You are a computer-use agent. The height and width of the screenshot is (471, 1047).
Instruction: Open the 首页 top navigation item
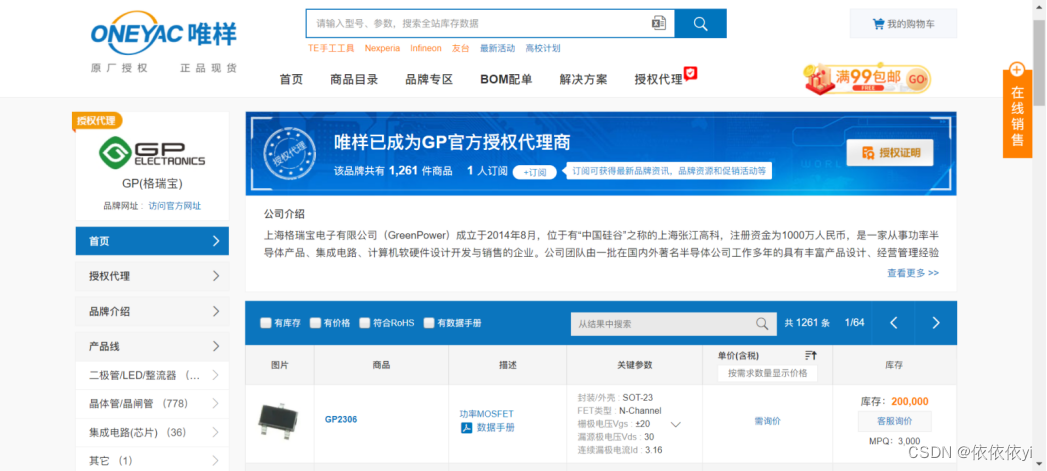[291, 80]
